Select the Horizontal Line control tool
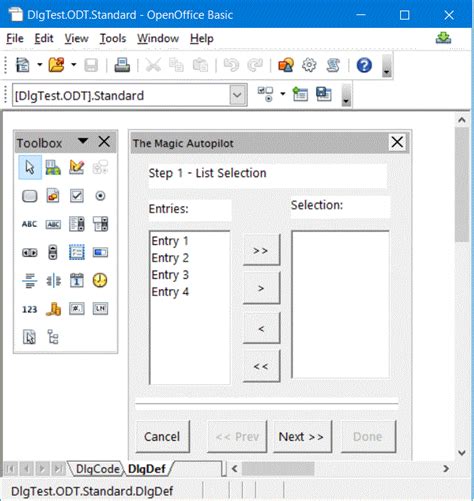The image size is (474, 501). pos(30,280)
